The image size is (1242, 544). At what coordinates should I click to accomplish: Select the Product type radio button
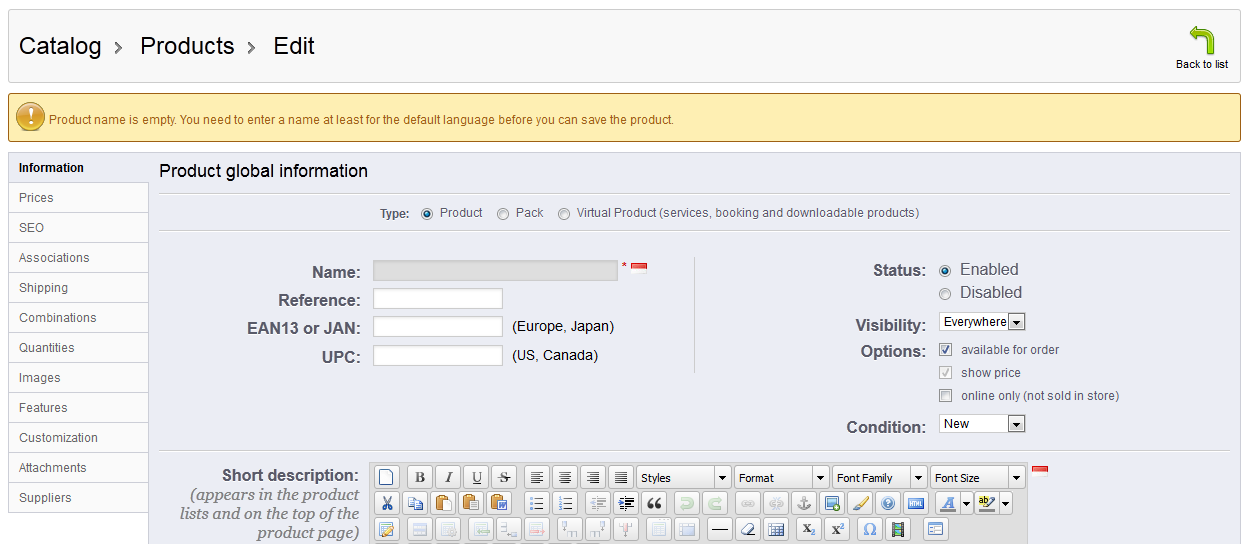(x=427, y=214)
